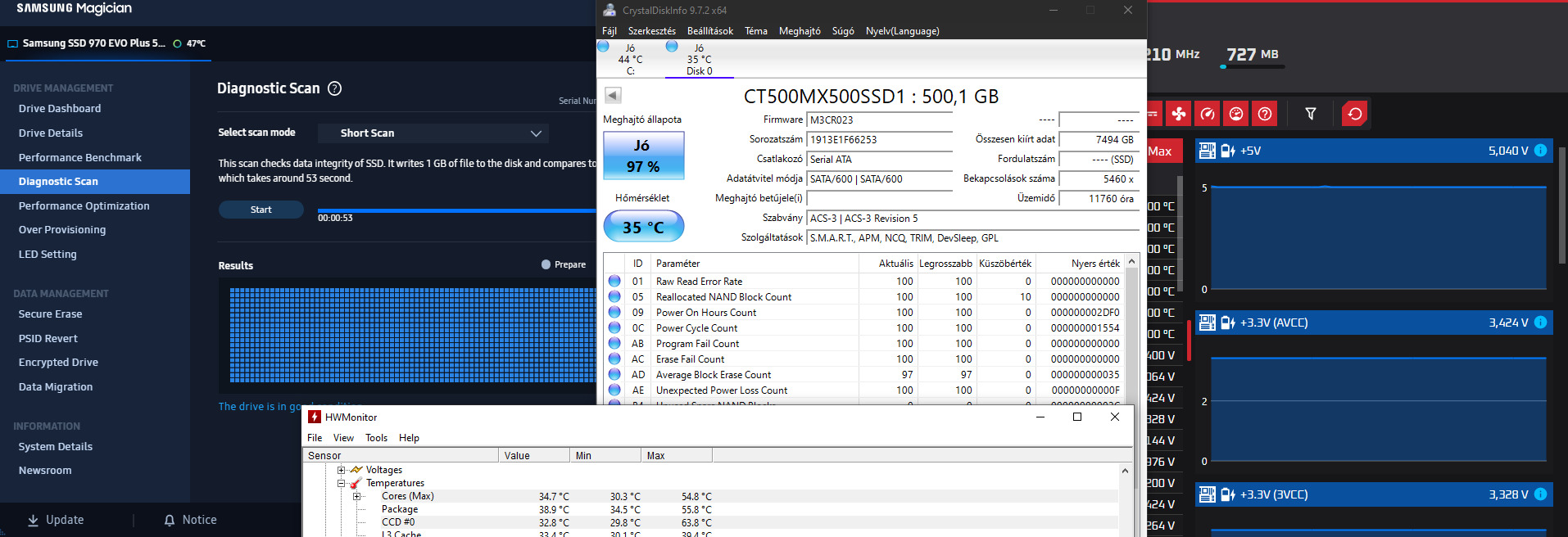Open the Tools menu in HWMonitor
Image resolution: width=1568 pixels, height=537 pixels.
click(376, 438)
